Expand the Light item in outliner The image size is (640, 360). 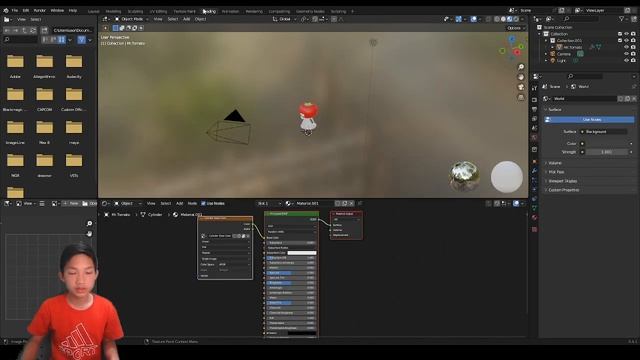click(x=546, y=60)
